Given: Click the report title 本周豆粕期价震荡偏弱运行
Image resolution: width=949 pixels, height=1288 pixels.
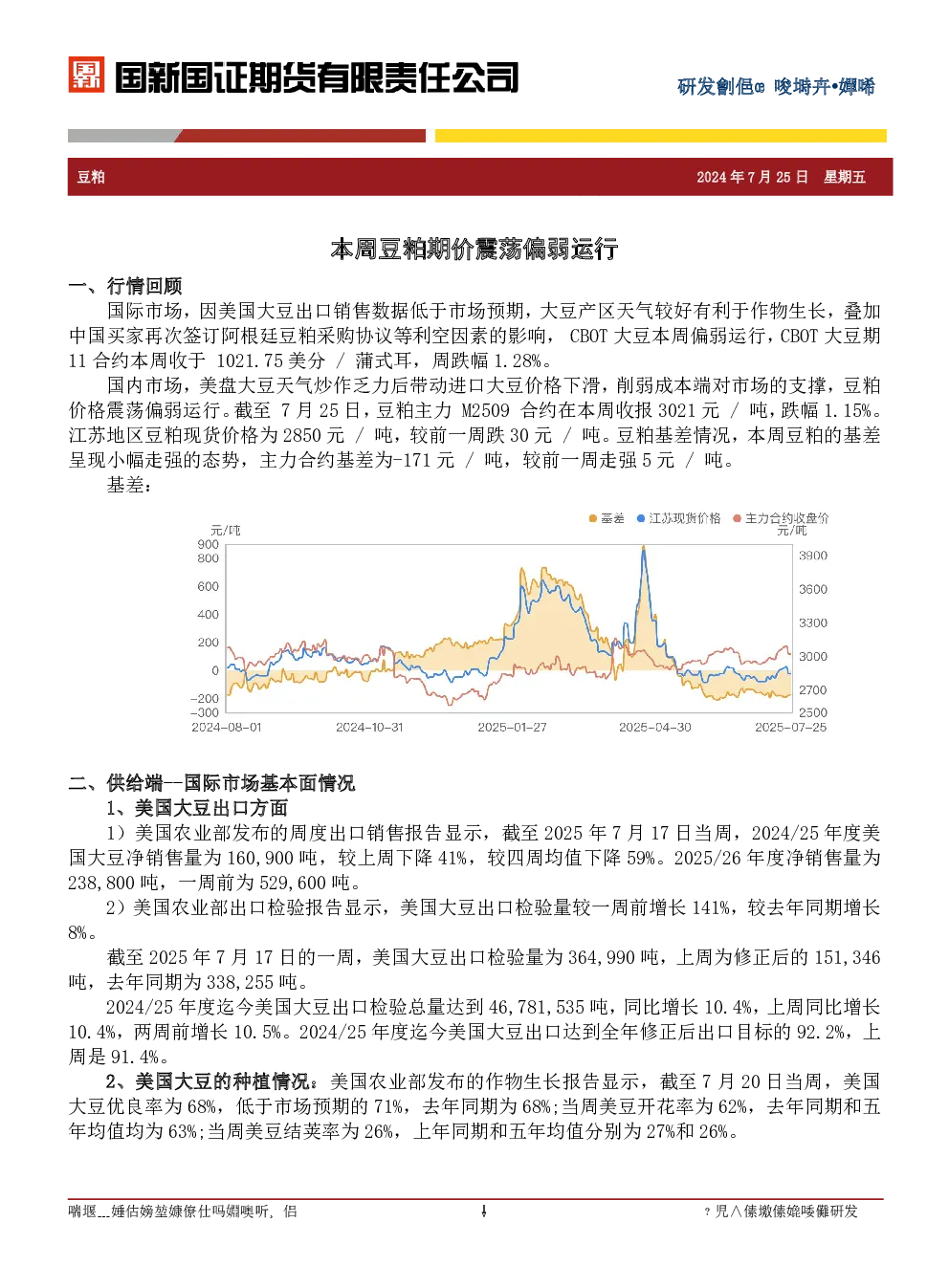Looking at the screenshot, I should [x=474, y=250].
